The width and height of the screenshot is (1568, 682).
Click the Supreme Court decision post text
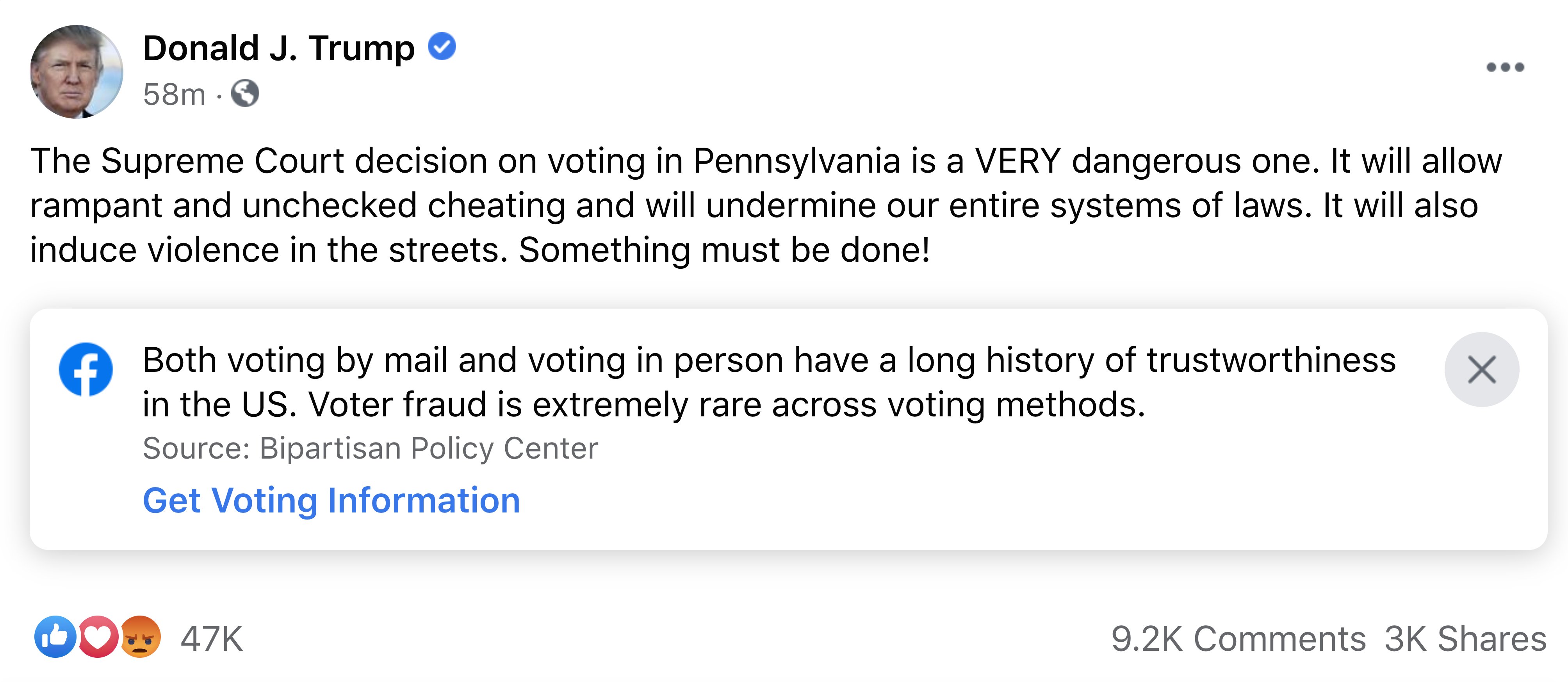point(766,205)
